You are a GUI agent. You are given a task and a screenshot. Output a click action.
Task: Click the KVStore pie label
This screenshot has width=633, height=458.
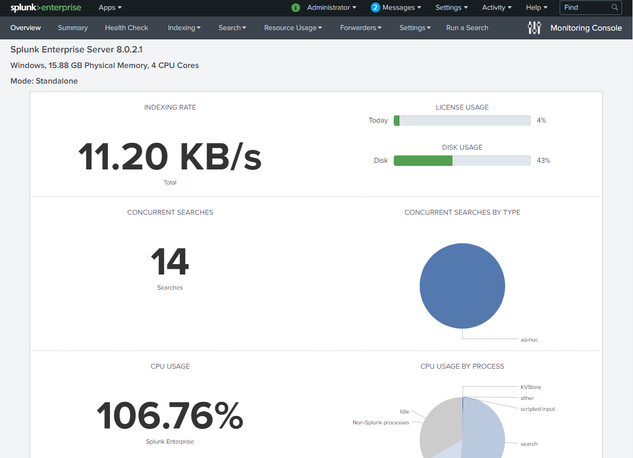point(530,387)
